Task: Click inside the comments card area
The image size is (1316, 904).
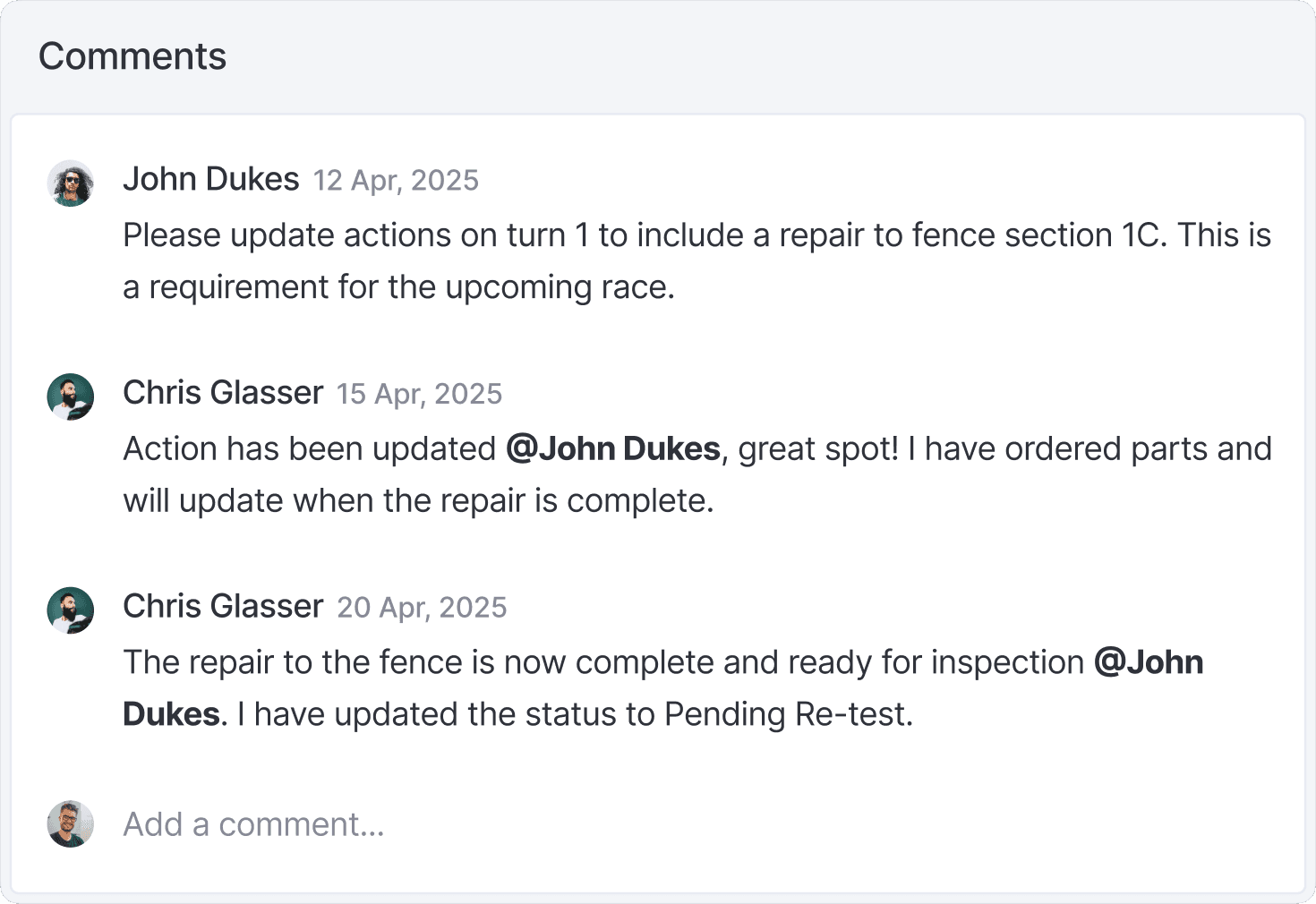Action: [658, 501]
